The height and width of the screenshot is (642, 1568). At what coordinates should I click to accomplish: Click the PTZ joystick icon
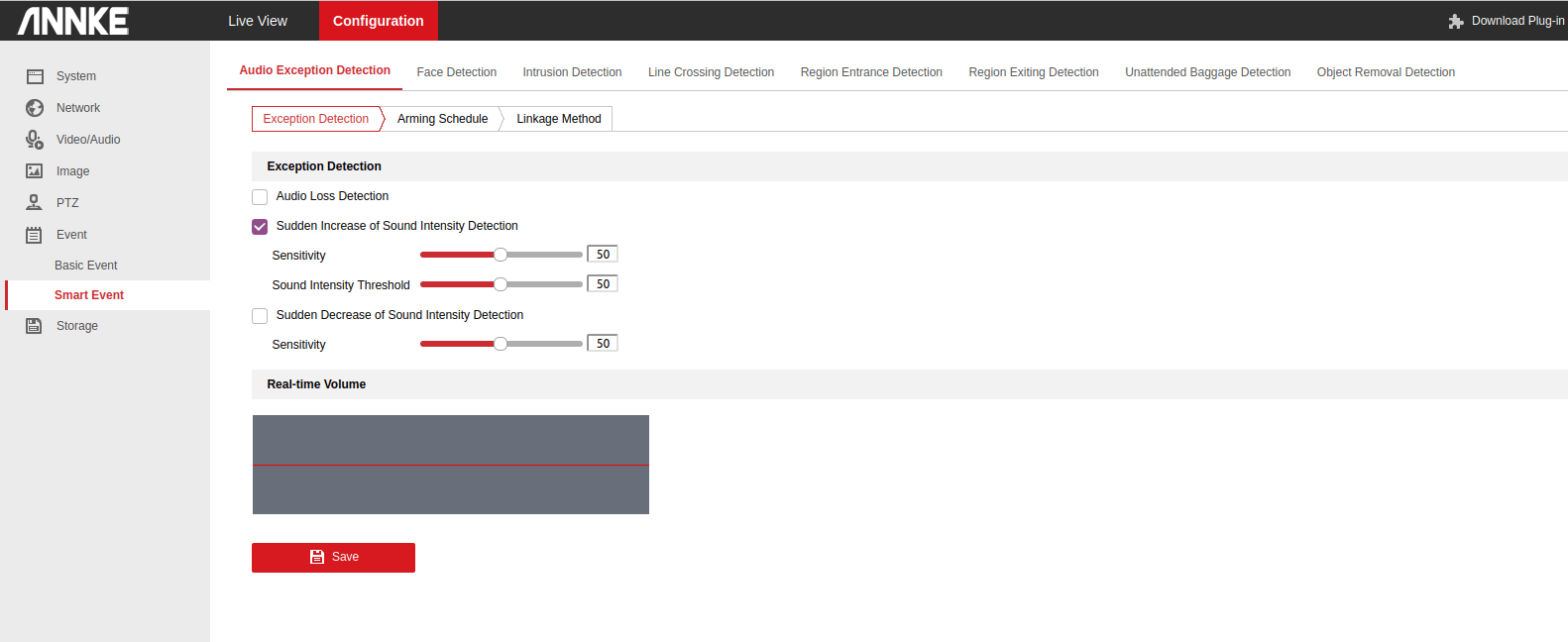pyautogui.click(x=35, y=203)
